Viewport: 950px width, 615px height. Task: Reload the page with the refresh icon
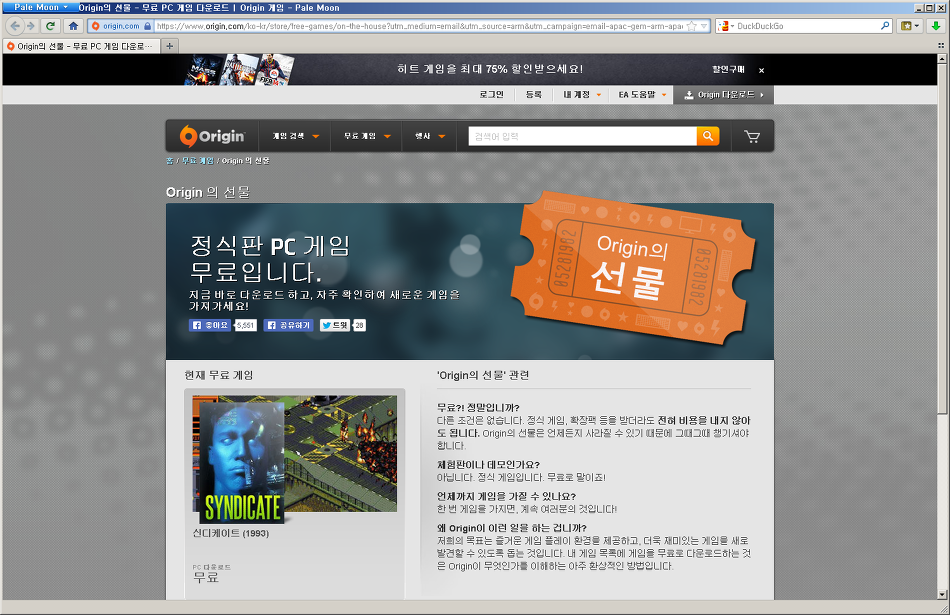coord(51,26)
